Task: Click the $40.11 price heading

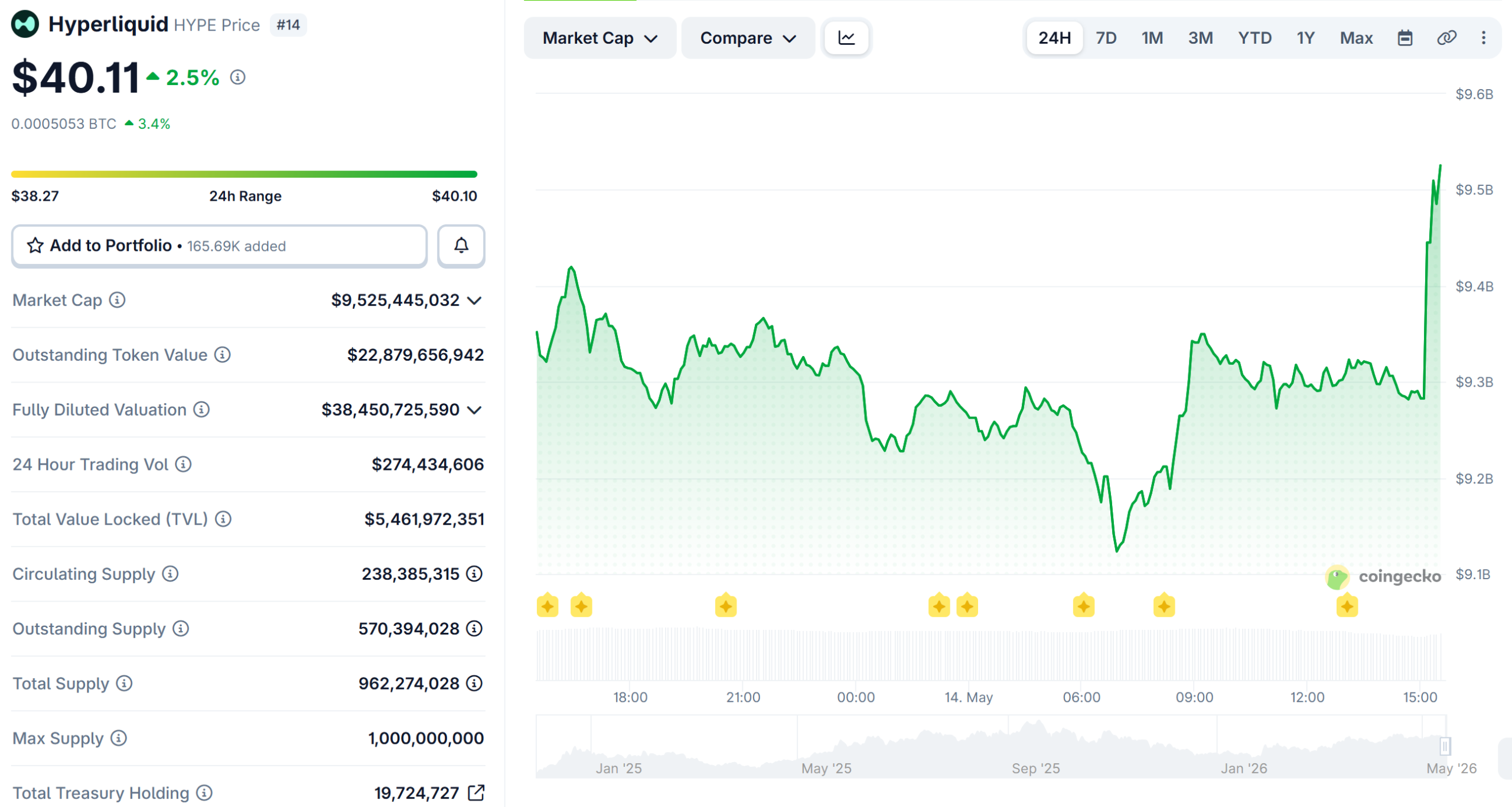Action: point(76,77)
